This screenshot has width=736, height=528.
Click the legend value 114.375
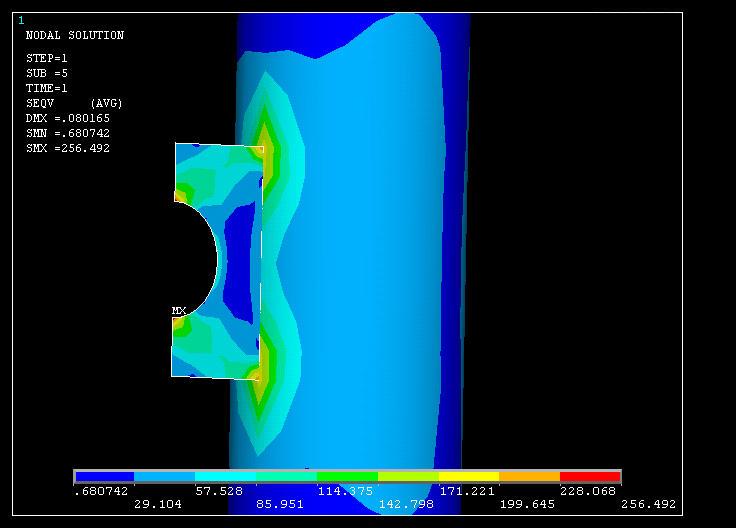point(345,491)
